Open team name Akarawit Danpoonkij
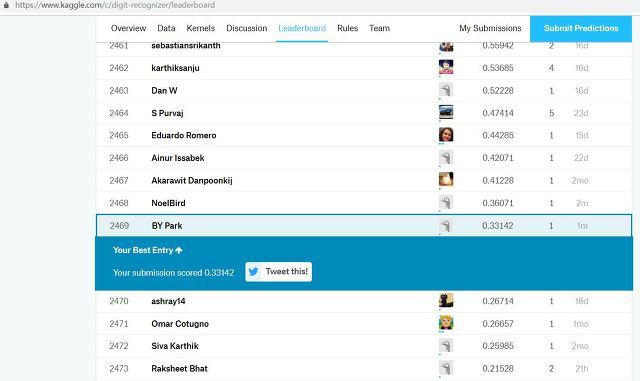640x381 pixels. (x=192, y=180)
